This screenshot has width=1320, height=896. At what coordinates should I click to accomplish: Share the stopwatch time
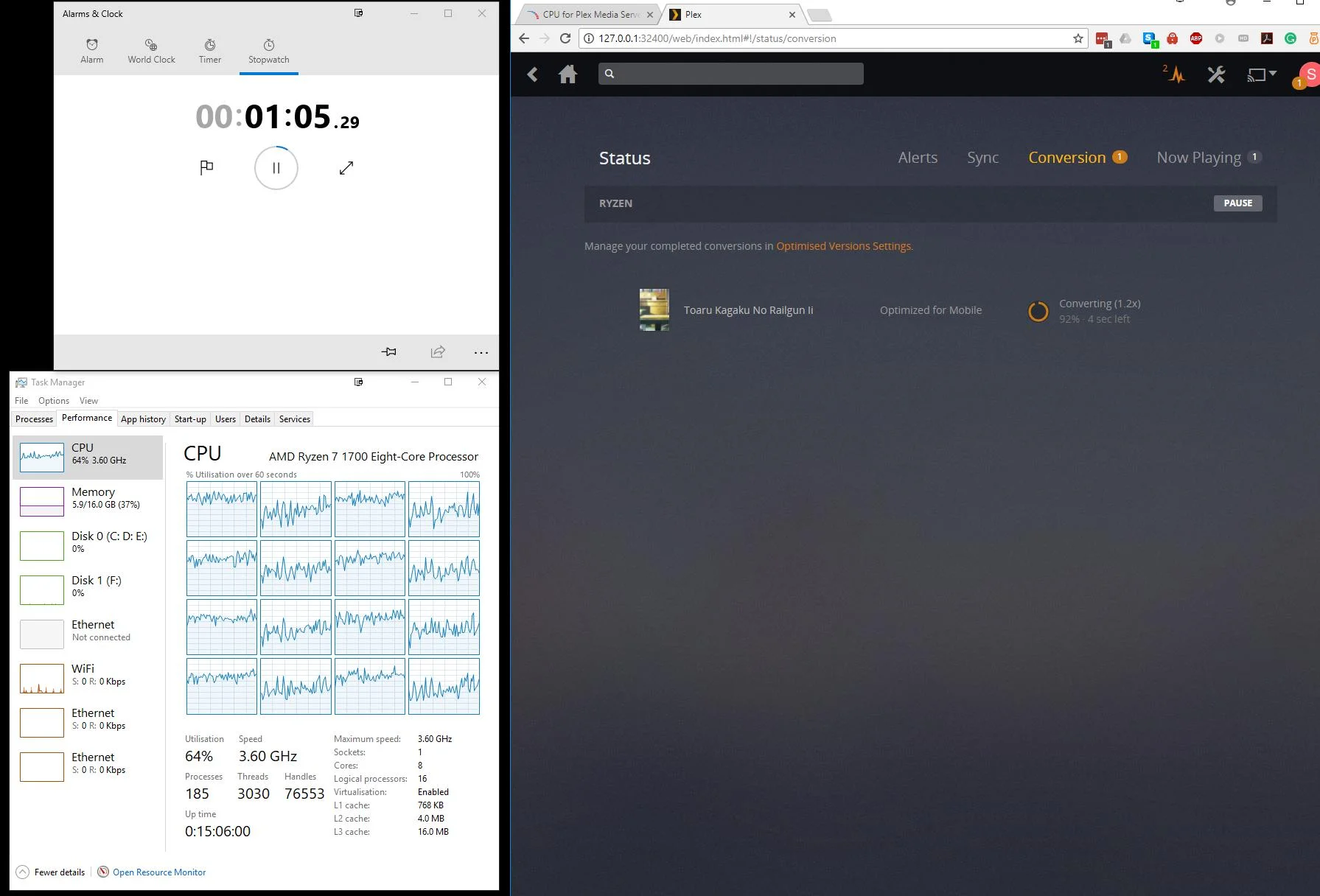tap(438, 352)
